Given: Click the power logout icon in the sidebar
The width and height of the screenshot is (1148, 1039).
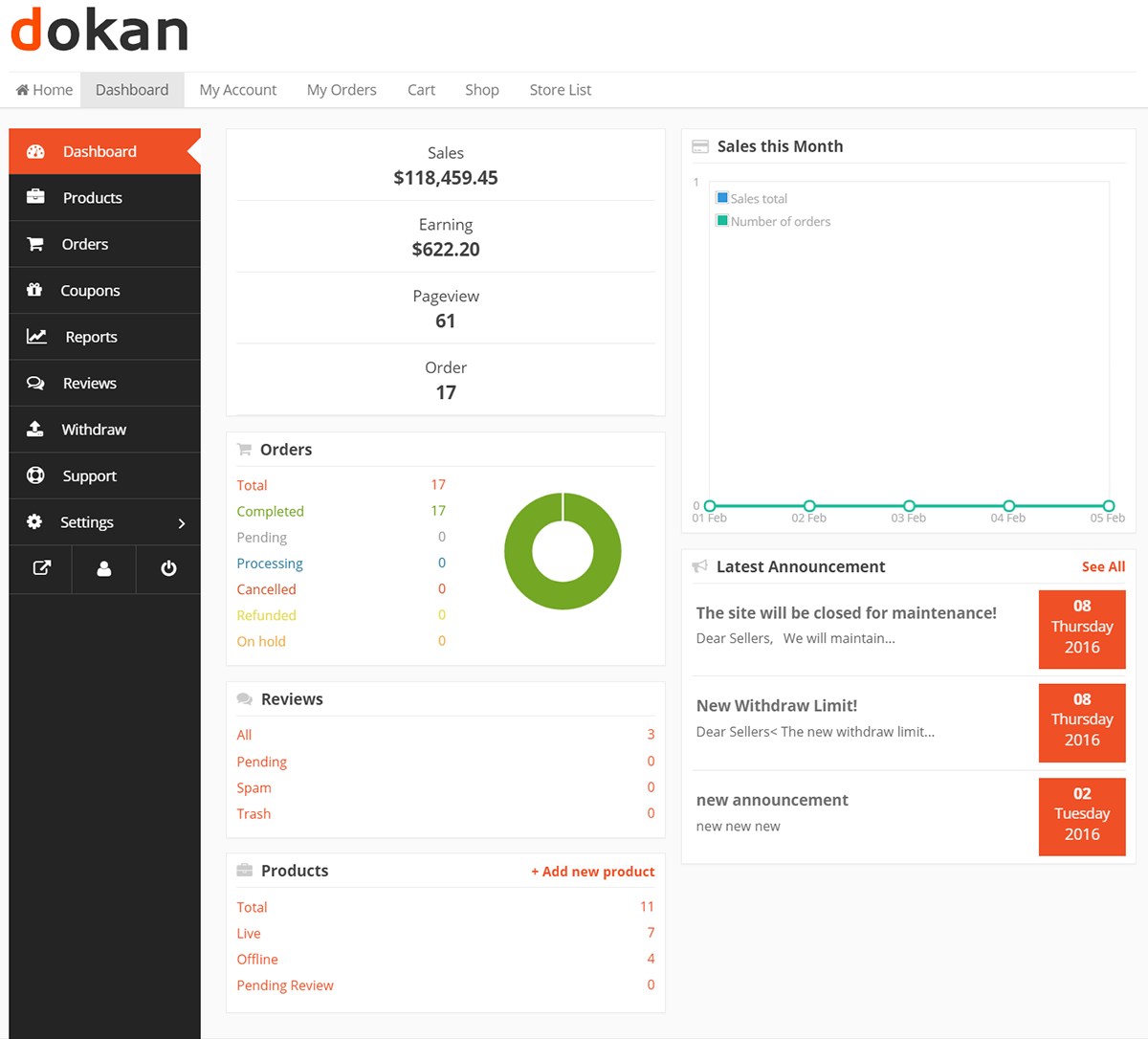Looking at the screenshot, I should click(168, 568).
